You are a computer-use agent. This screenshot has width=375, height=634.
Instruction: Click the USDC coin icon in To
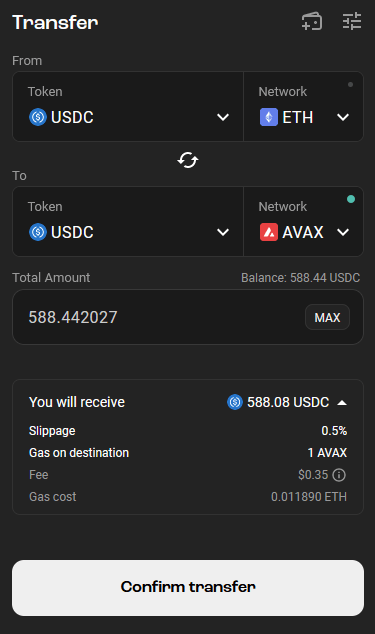[x=38, y=232]
